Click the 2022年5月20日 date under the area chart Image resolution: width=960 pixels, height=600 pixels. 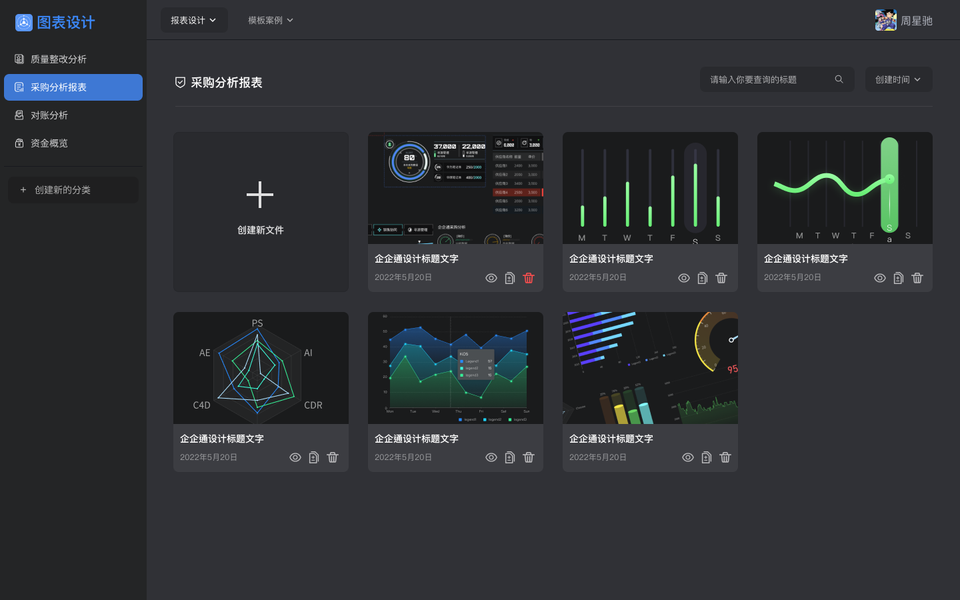click(403, 457)
